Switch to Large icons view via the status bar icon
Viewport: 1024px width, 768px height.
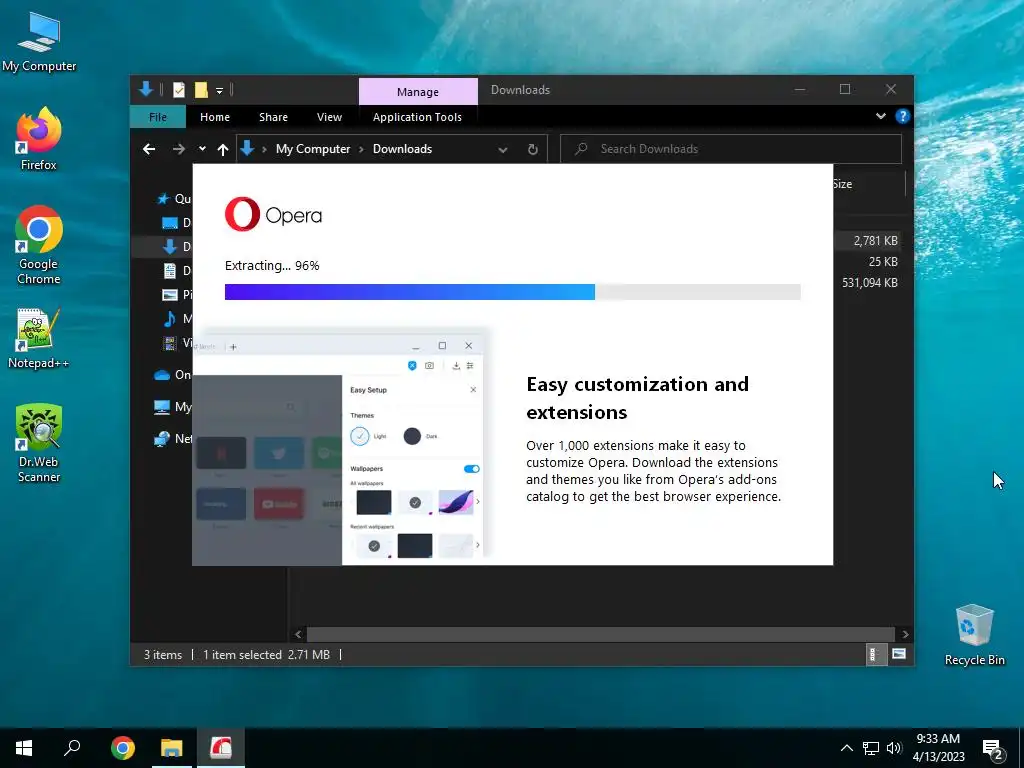coord(899,654)
